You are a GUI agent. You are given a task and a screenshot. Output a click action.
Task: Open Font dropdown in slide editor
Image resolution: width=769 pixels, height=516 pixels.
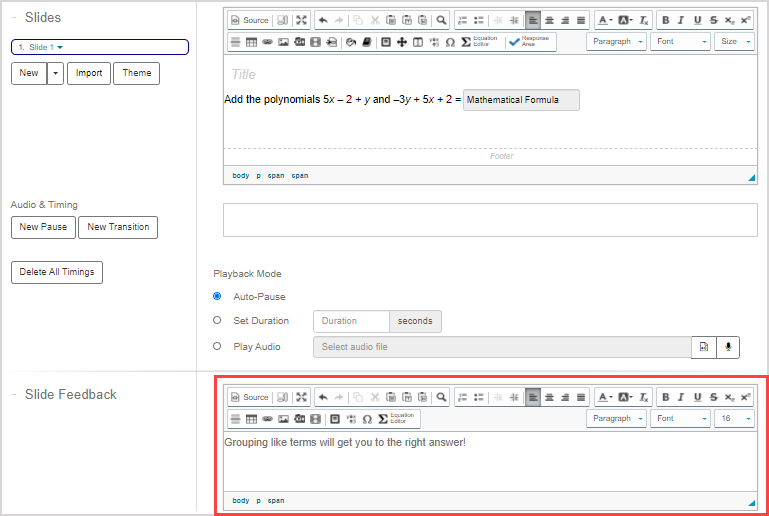680,42
